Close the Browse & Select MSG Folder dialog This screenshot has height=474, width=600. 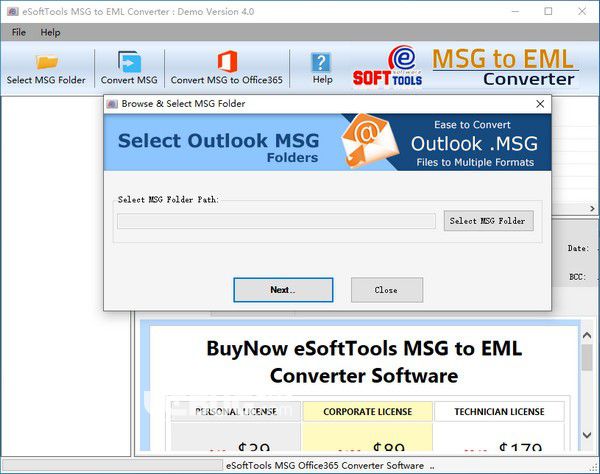point(540,104)
